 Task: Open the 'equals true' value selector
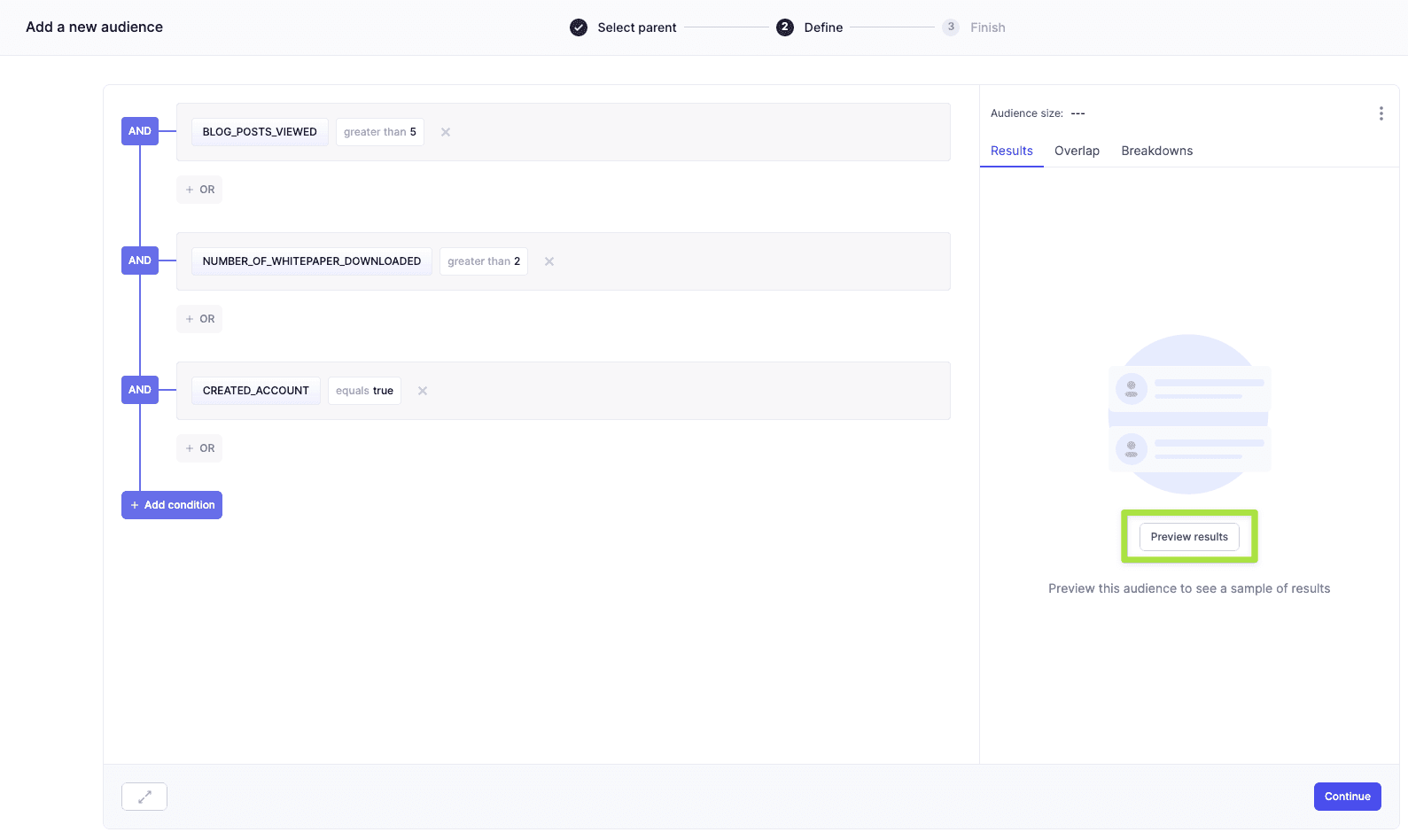364,391
